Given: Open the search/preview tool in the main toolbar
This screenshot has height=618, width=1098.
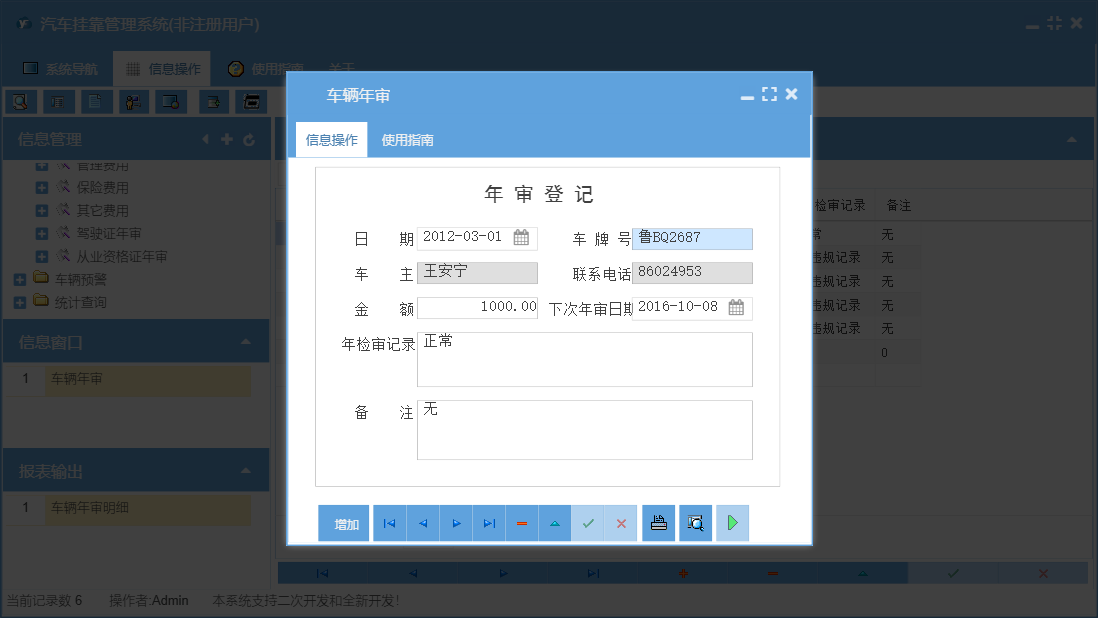Looking at the screenshot, I should tap(20, 101).
